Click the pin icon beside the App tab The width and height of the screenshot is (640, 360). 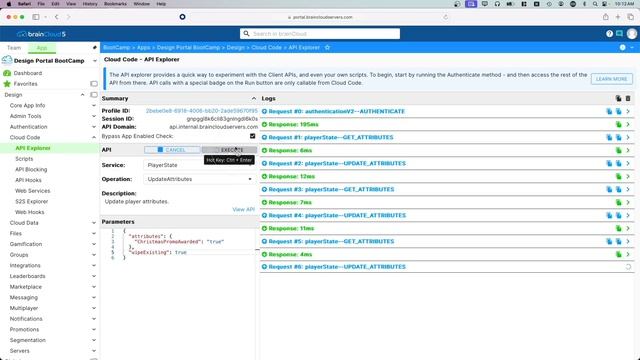click(94, 48)
